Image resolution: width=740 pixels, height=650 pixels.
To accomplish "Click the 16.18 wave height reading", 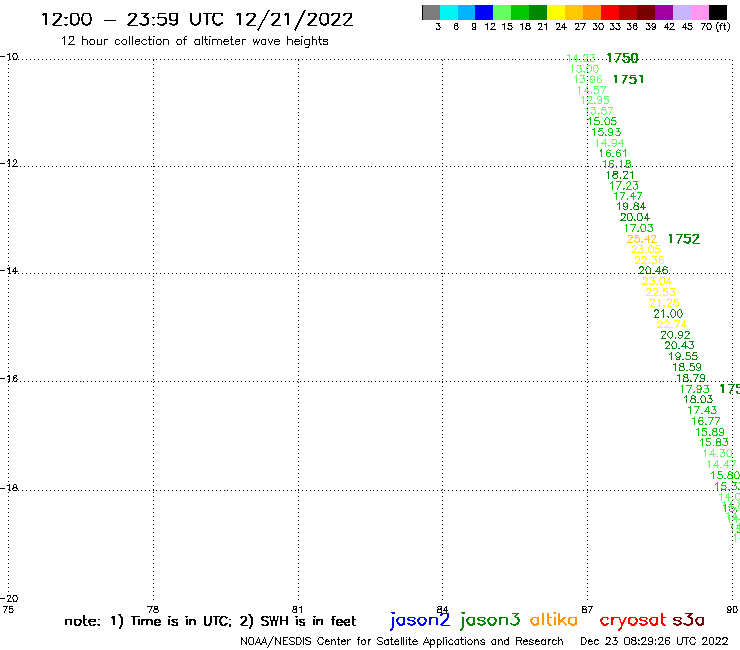I will pyautogui.click(x=617, y=164).
